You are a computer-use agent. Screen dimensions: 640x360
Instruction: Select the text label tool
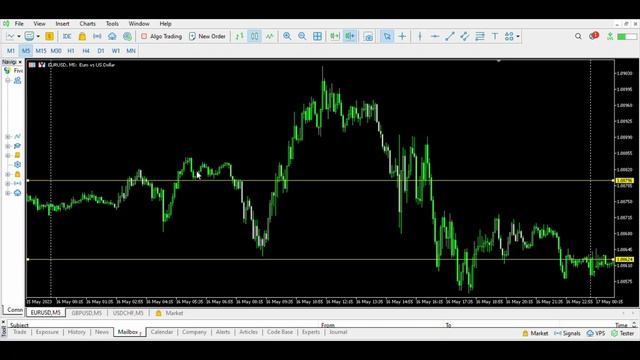point(495,36)
